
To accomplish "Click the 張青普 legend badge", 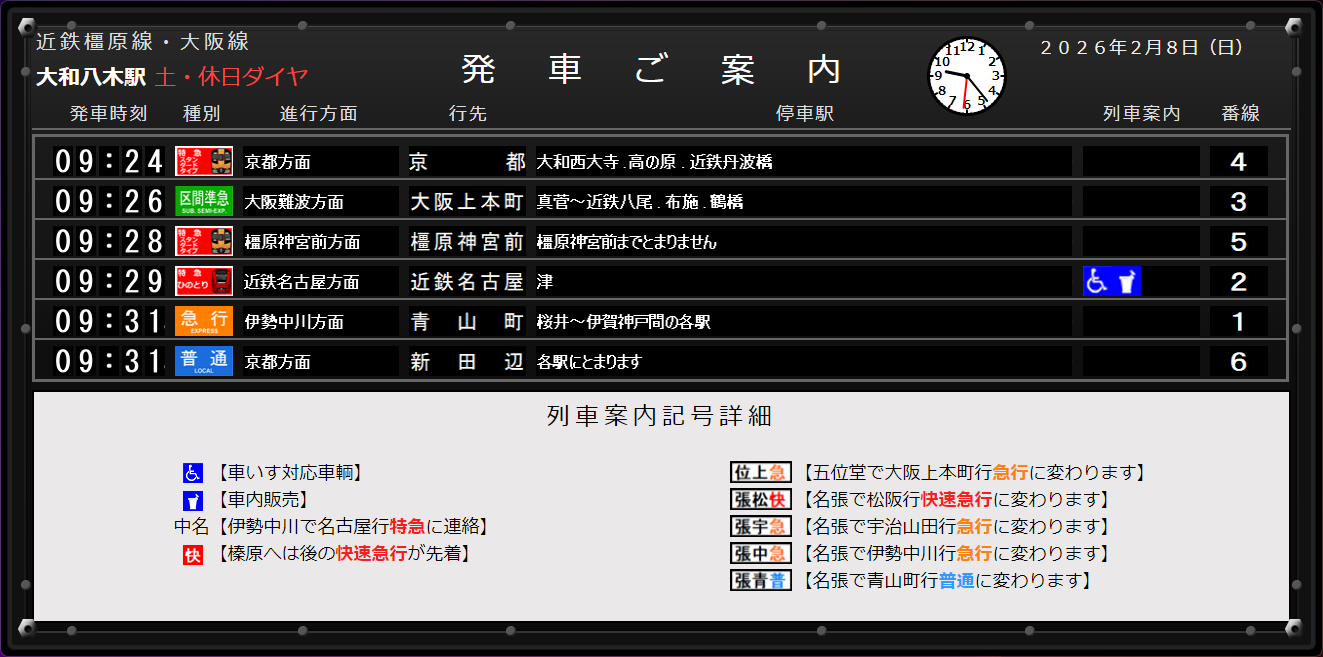I will click(760, 581).
